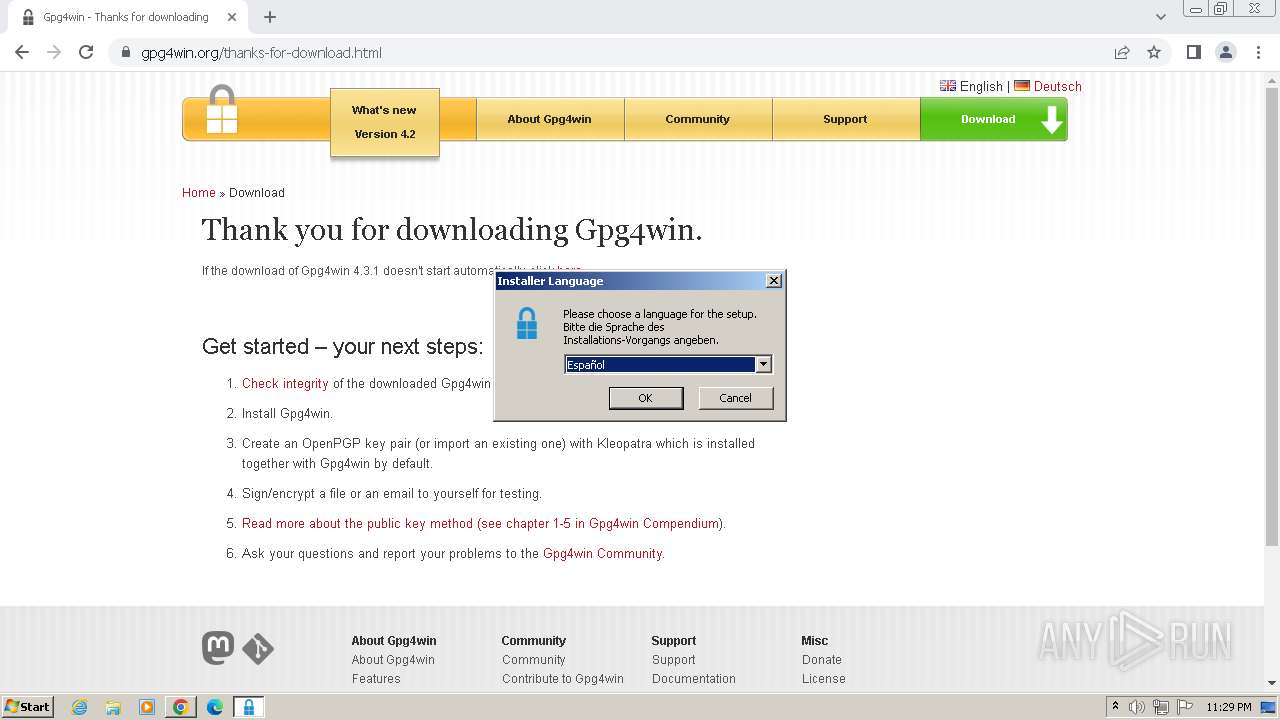
Task: Click the browser forward arrow
Action: (54, 53)
